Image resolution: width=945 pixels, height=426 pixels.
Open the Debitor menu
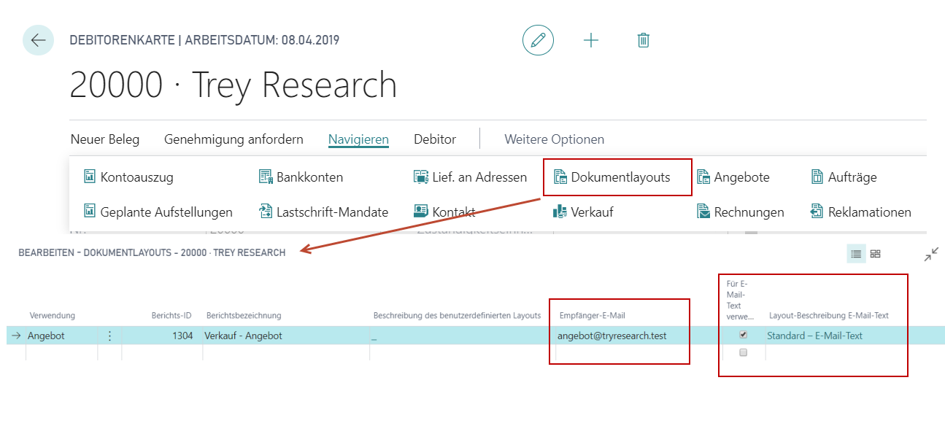pyautogui.click(x=435, y=140)
